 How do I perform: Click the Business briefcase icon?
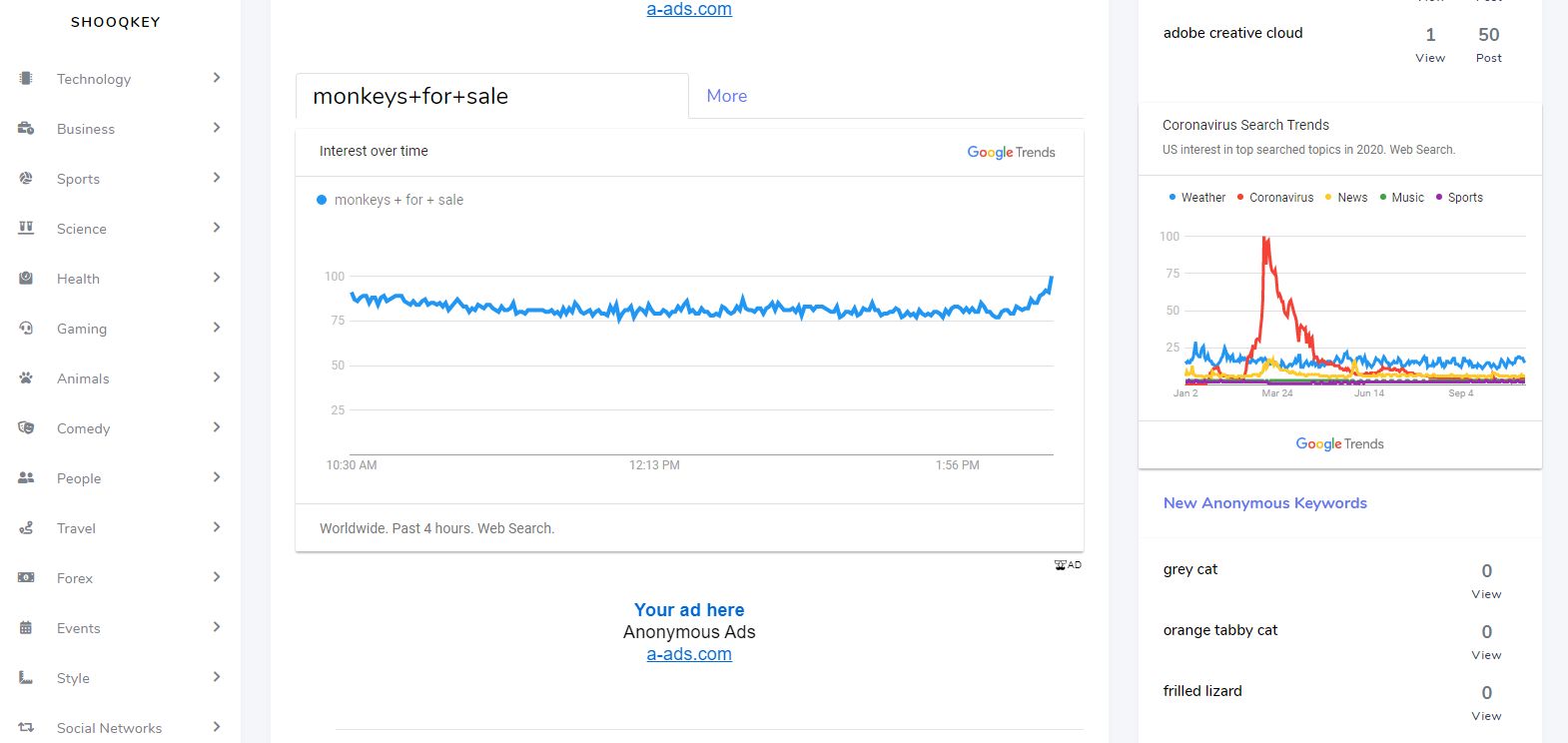pyautogui.click(x=26, y=128)
